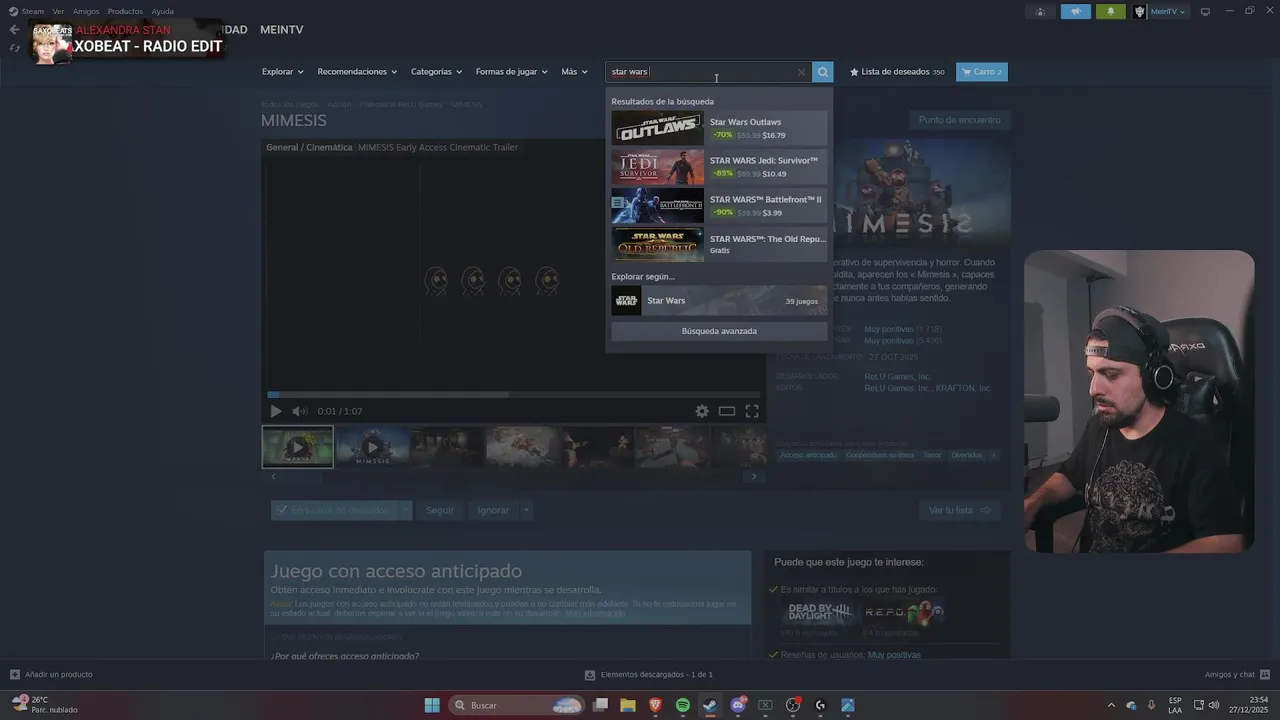Click Punto de encuentro button
Screen dimensions: 1280x720
(959, 120)
